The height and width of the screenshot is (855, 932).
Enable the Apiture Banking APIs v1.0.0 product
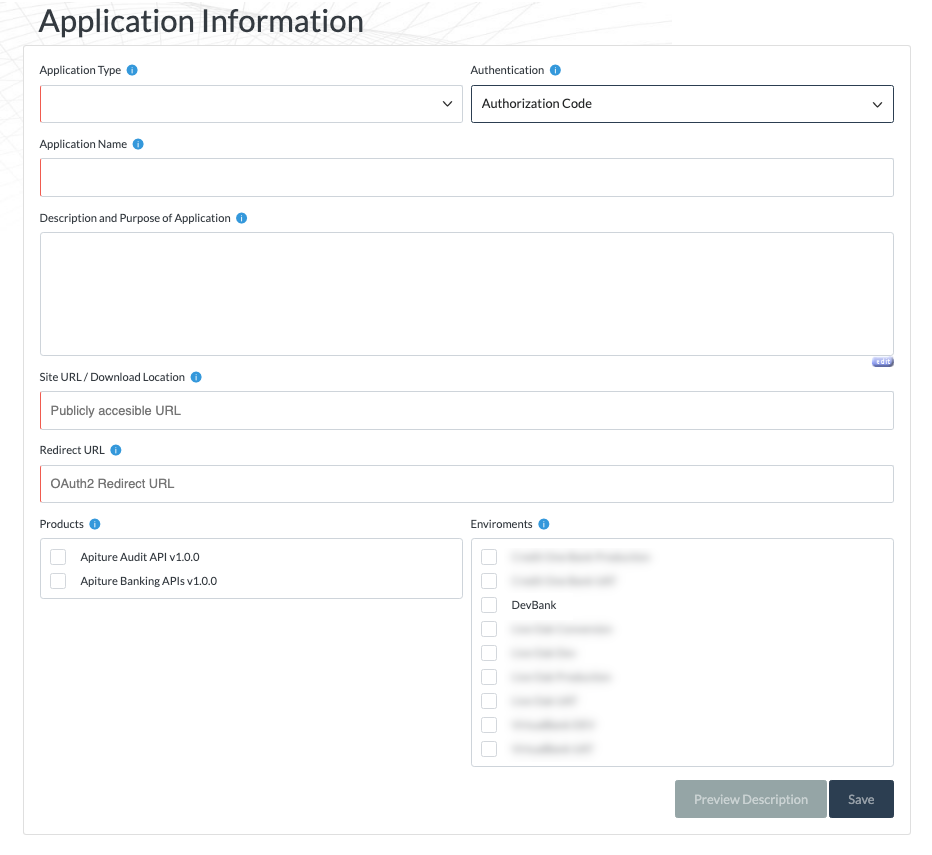point(57,581)
